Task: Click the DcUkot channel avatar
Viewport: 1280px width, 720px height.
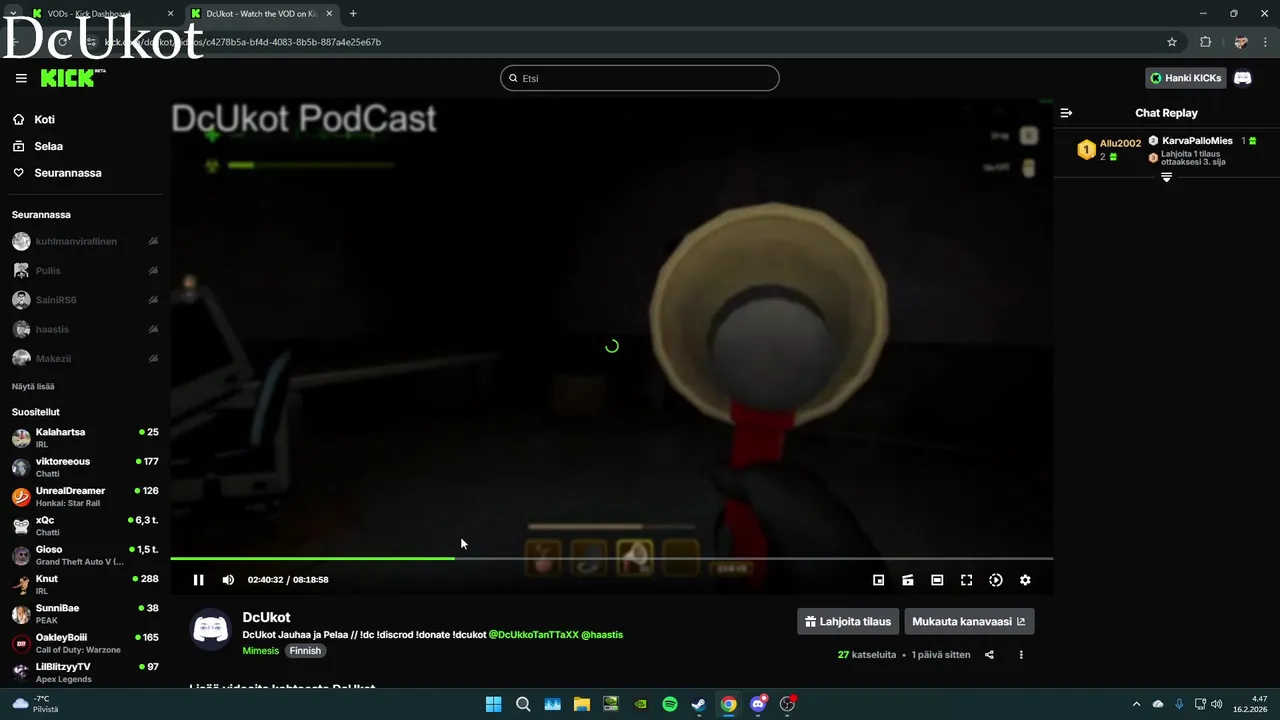Action: [x=210, y=629]
